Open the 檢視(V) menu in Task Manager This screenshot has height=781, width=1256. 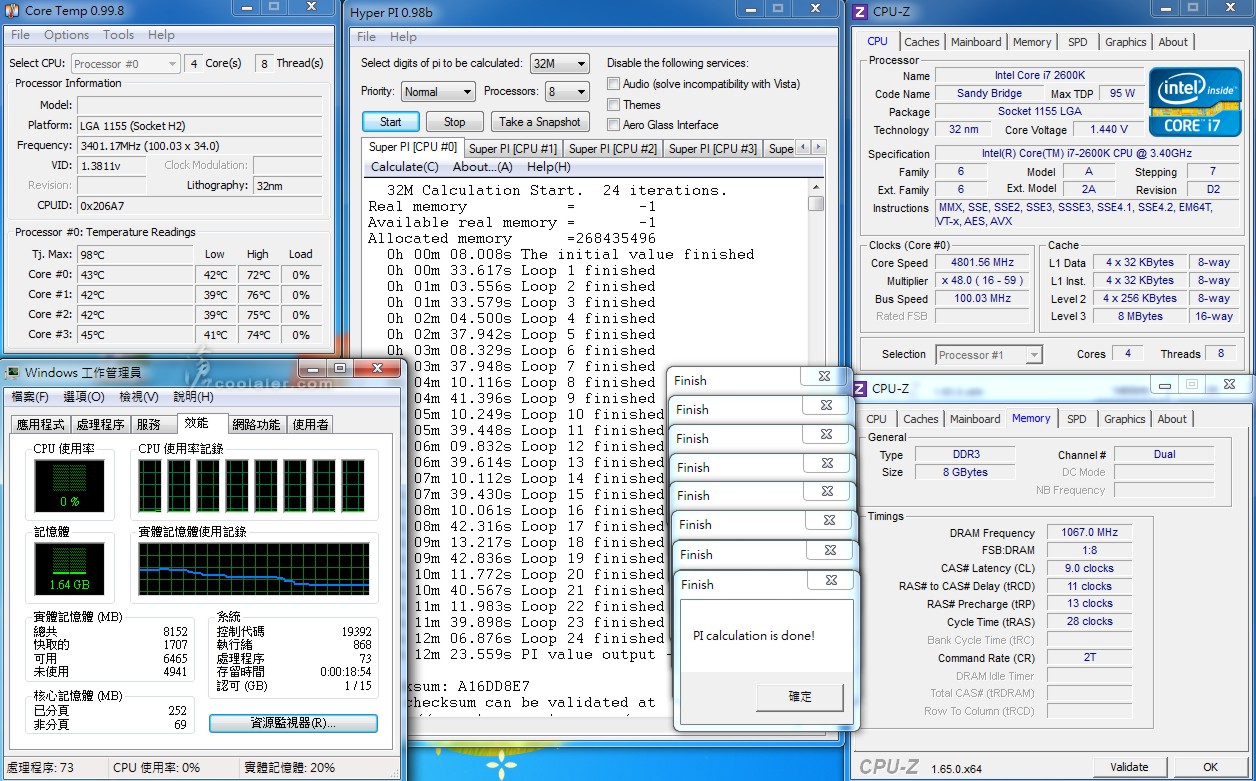click(138, 397)
